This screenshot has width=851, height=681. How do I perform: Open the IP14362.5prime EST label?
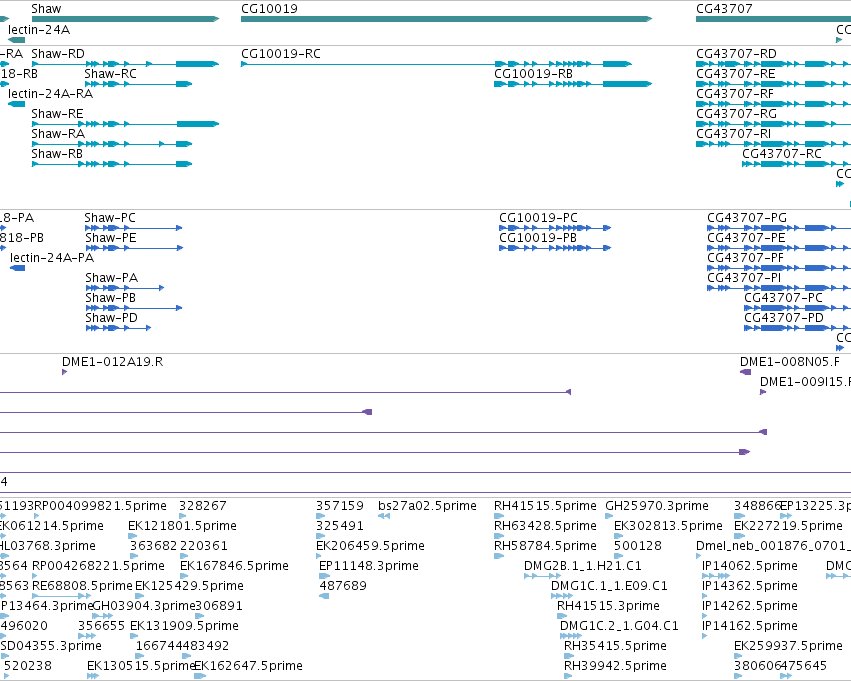pos(750,587)
